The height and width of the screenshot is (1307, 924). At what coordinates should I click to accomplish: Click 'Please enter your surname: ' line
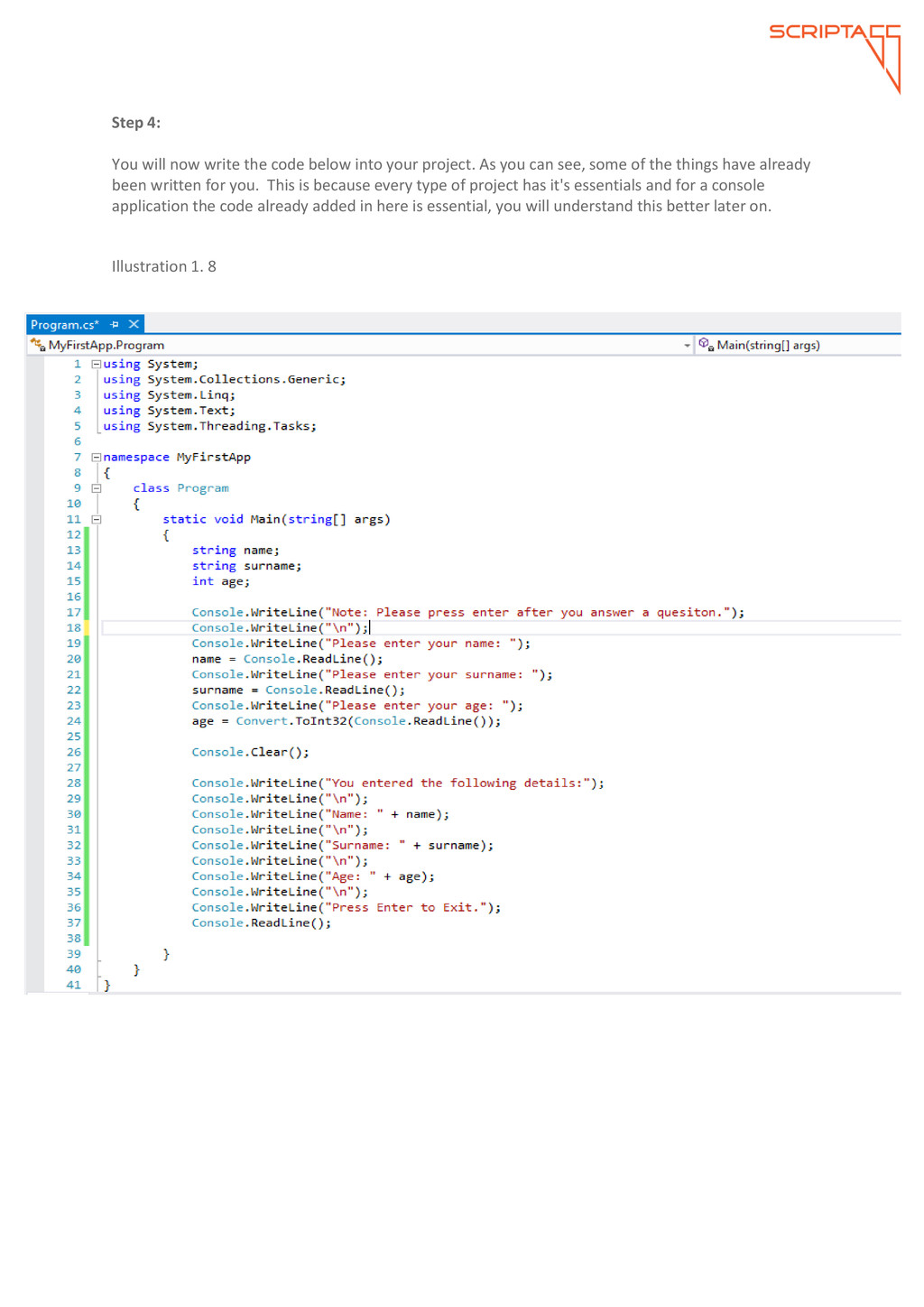tap(372, 675)
